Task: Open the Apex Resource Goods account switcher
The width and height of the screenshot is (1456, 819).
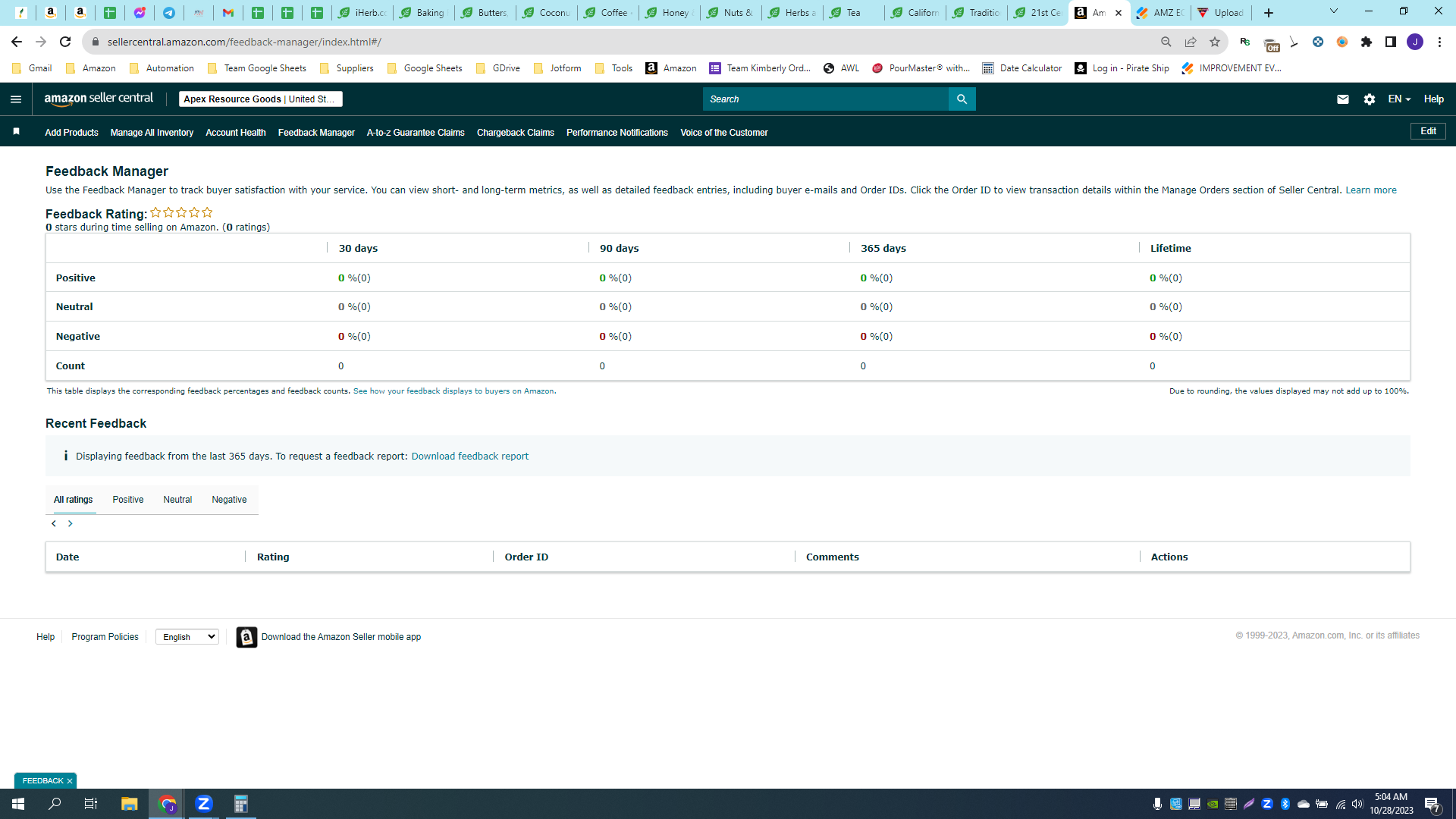Action: coord(260,99)
